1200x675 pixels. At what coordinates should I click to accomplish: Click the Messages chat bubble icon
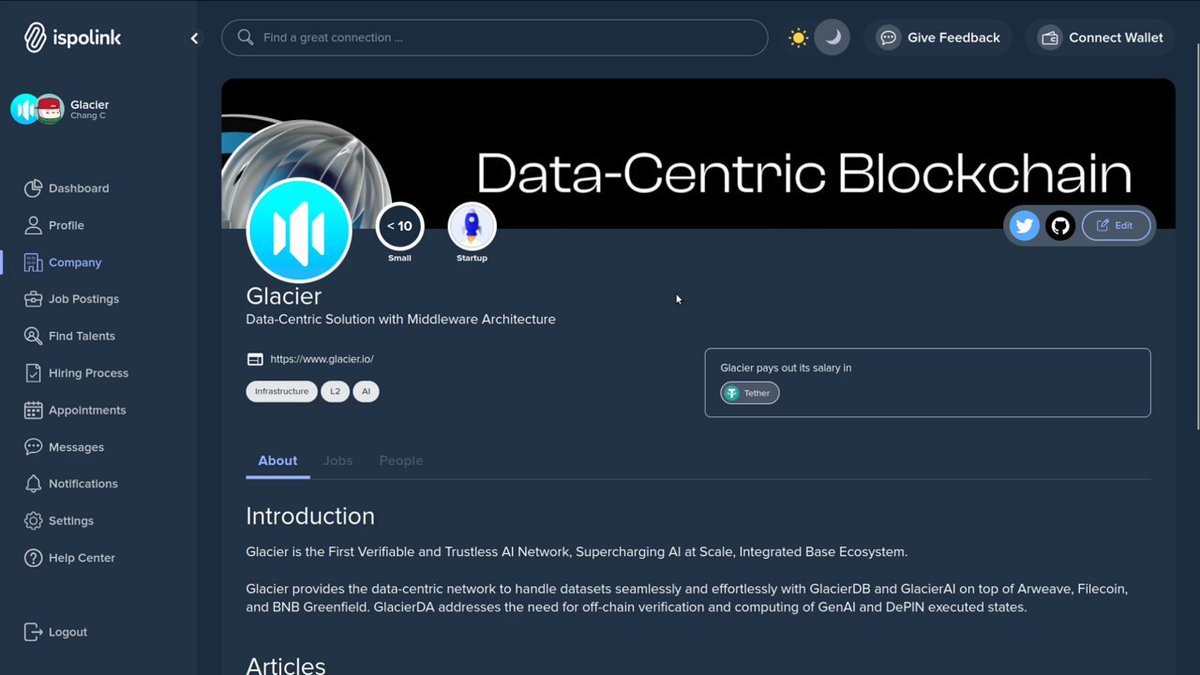(x=33, y=447)
